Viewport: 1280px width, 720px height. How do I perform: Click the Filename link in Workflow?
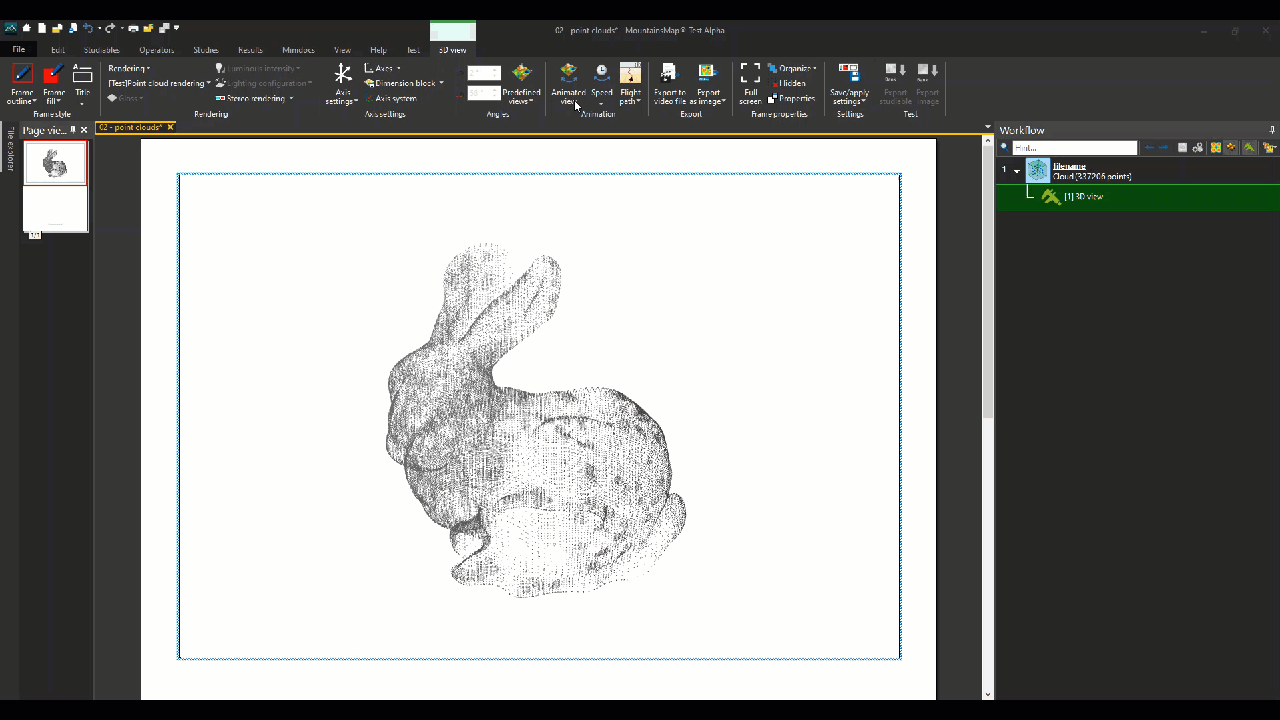point(1069,166)
